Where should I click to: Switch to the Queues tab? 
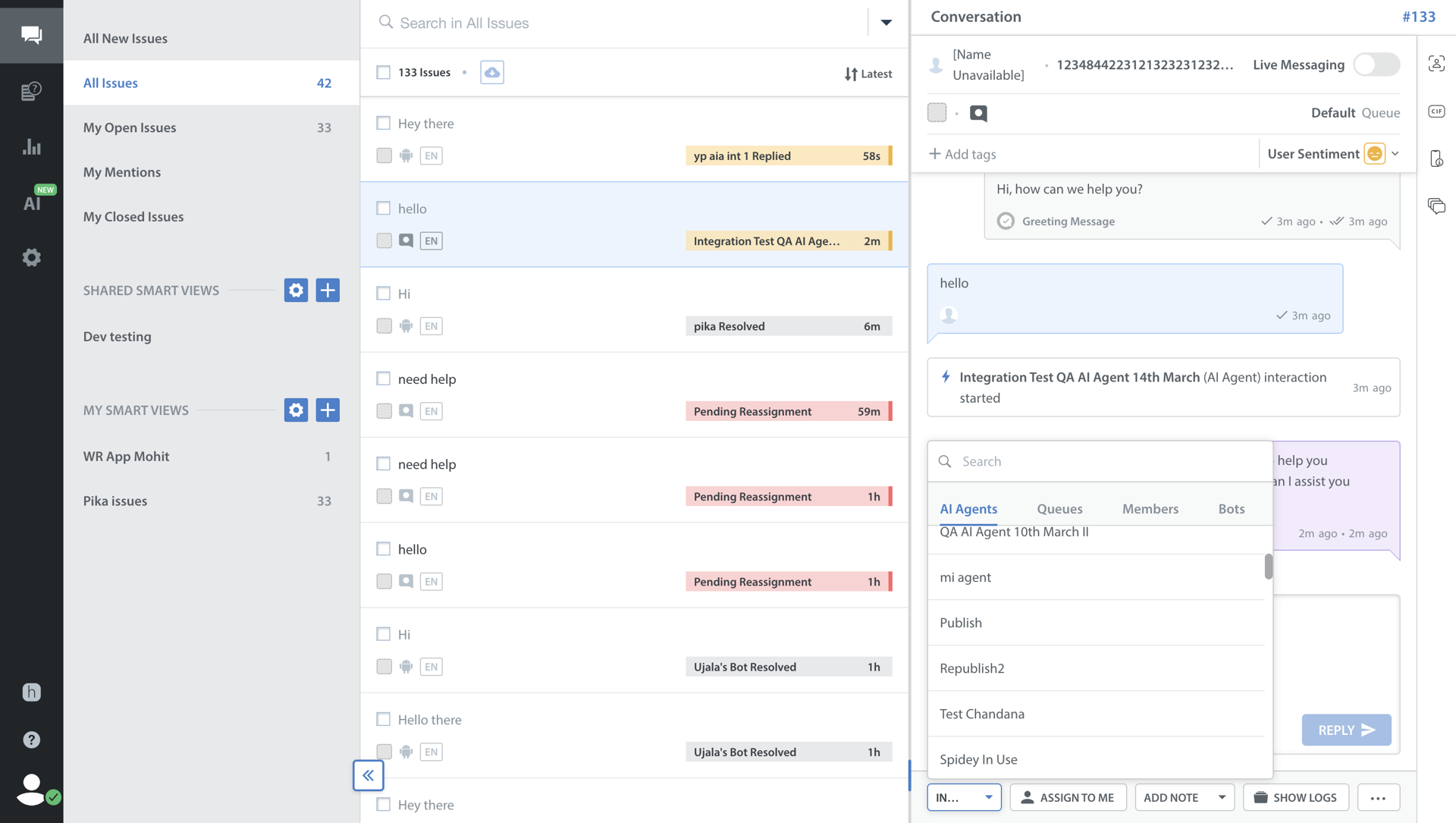click(1059, 509)
